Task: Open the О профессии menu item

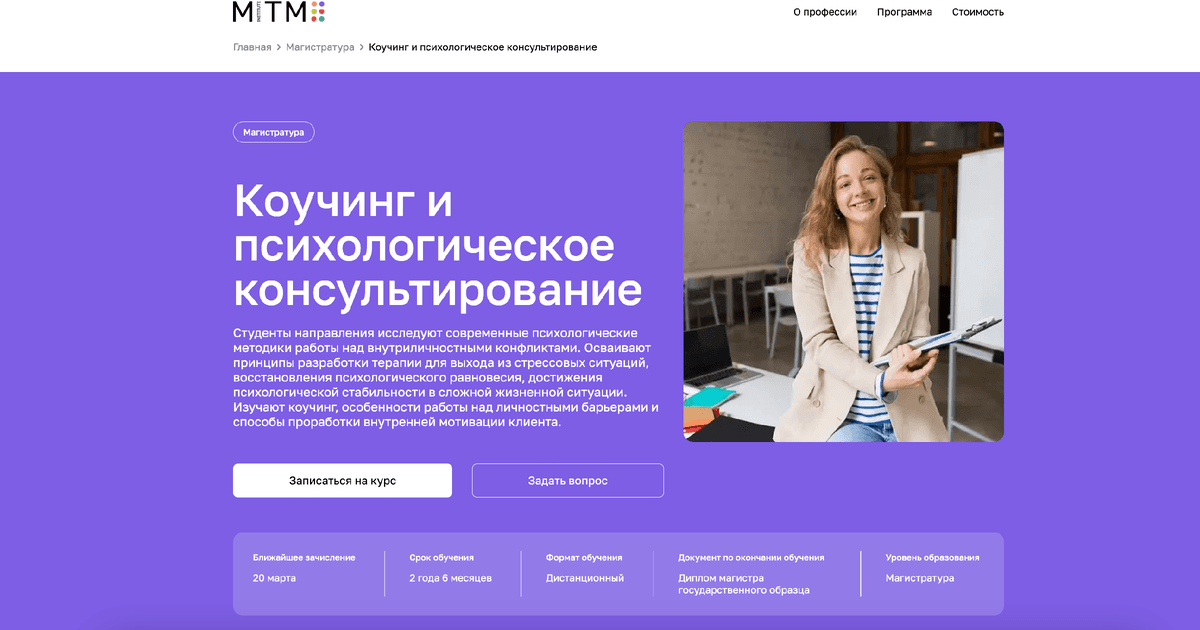Action: coord(825,12)
